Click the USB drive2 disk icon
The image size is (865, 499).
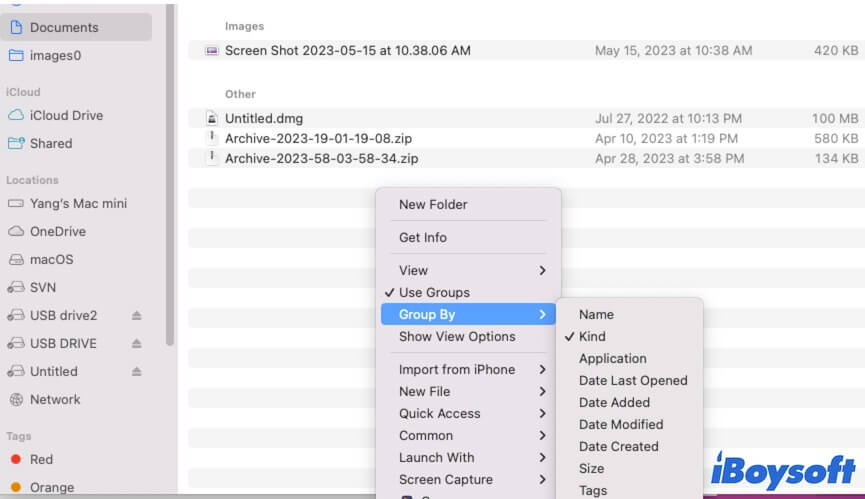click(x=16, y=315)
